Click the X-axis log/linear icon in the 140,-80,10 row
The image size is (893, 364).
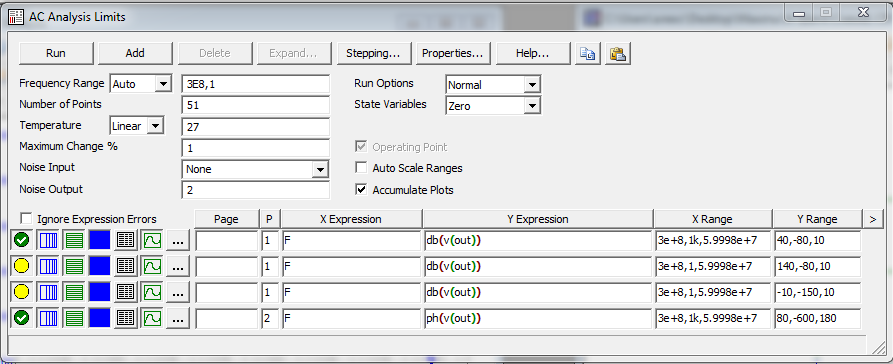point(48,266)
